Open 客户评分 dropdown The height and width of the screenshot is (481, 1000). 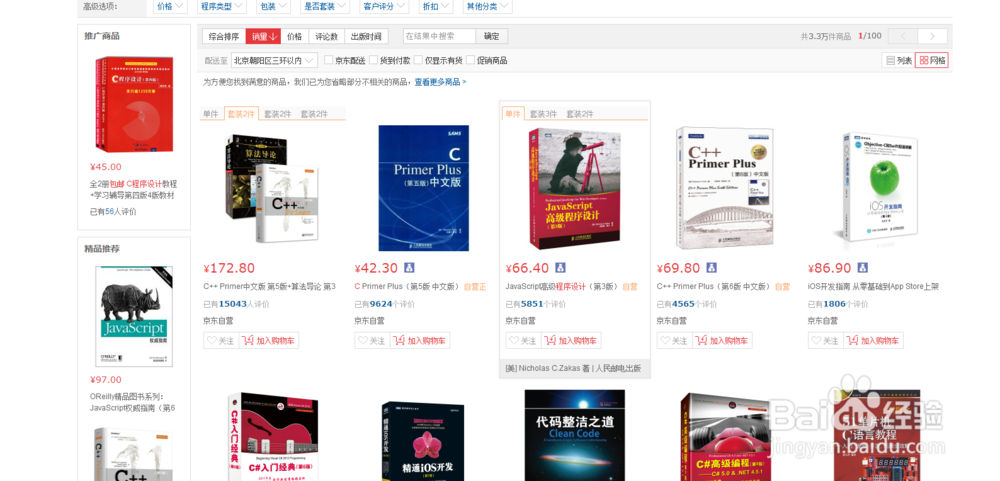384,6
